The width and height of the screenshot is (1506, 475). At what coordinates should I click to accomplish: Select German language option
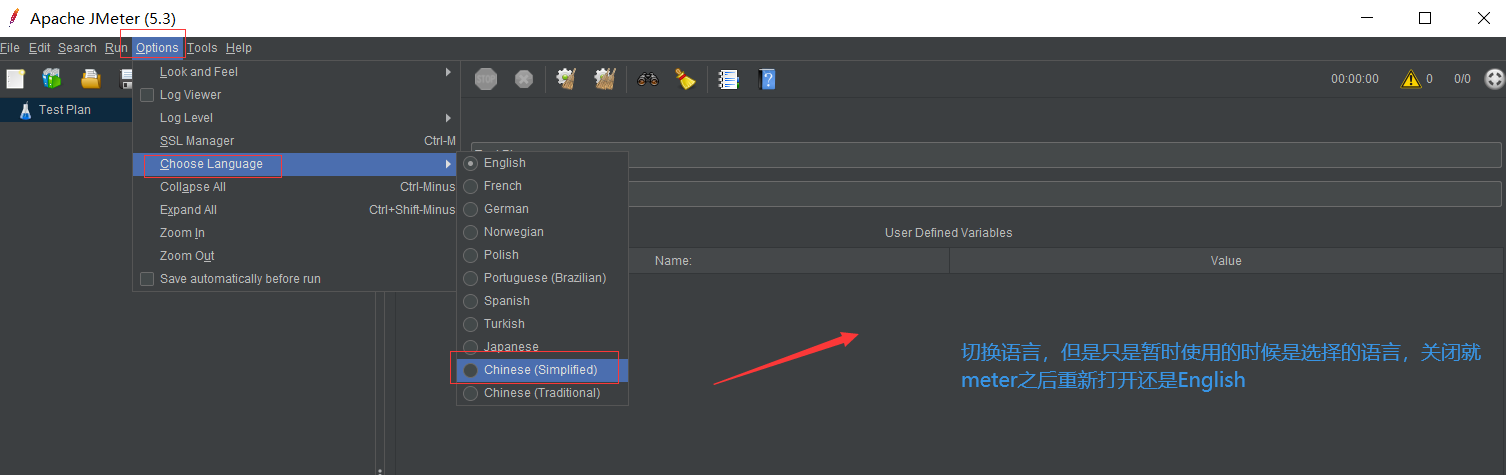pyautogui.click(x=542, y=209)
